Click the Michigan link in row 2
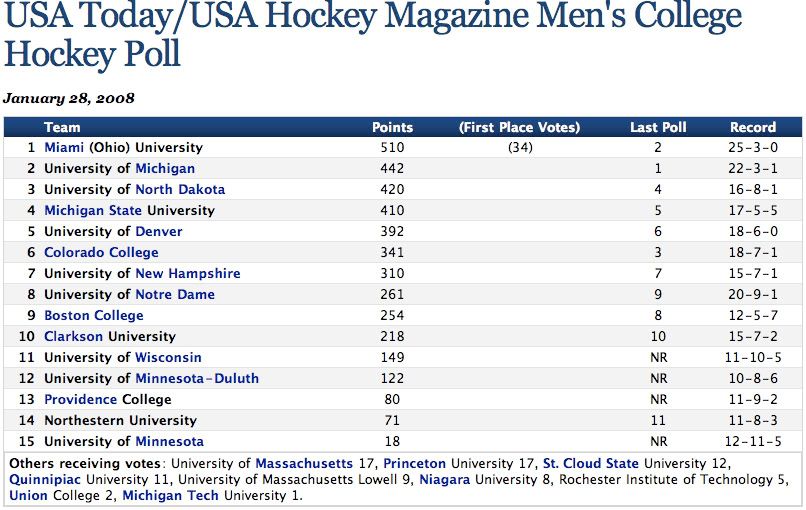The width and height of the screenshot is (806, 510). [165, 169]
